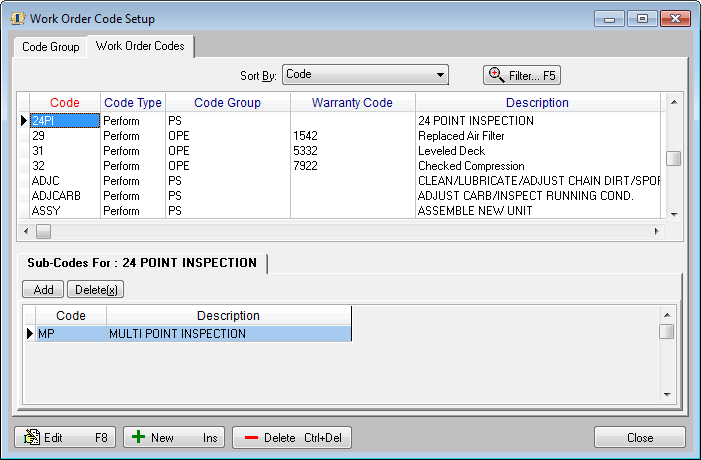Select the 24PI code cell
This screenshot has width=701, height=460.
(65, 121)
